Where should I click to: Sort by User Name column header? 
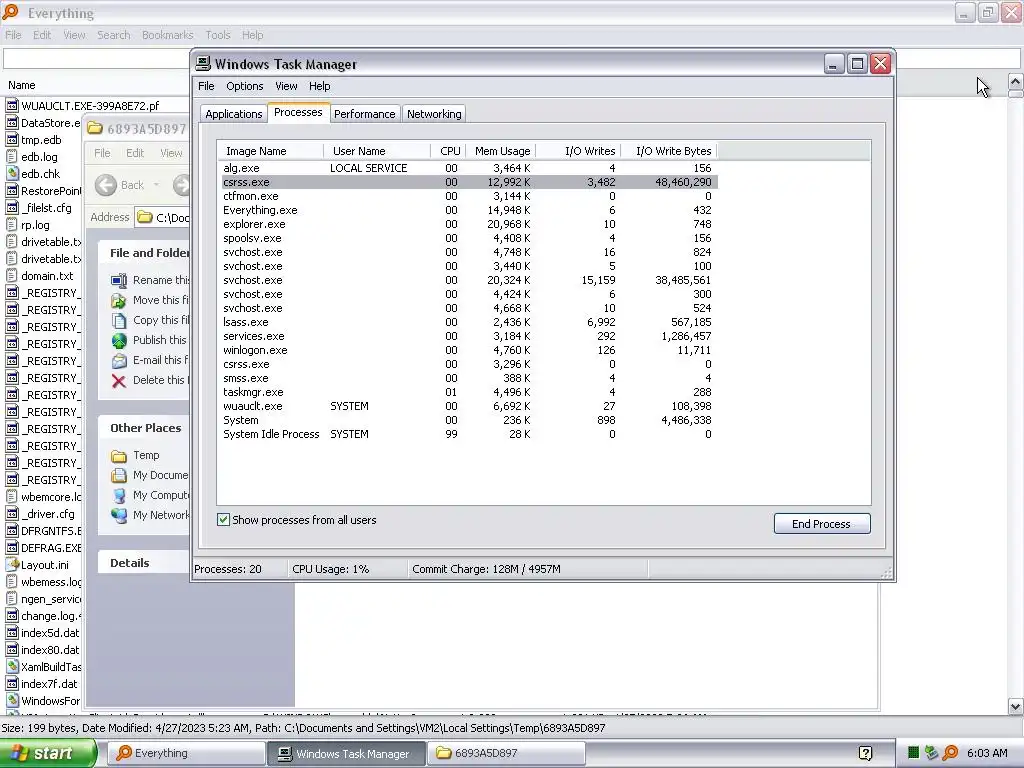pyautogui.click(x=377, y=151)
